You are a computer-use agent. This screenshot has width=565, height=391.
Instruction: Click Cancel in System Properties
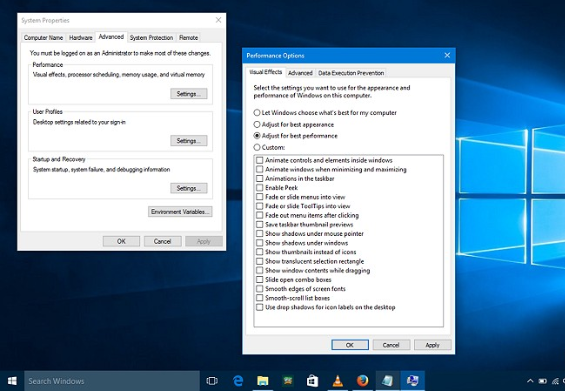[163, 241]
